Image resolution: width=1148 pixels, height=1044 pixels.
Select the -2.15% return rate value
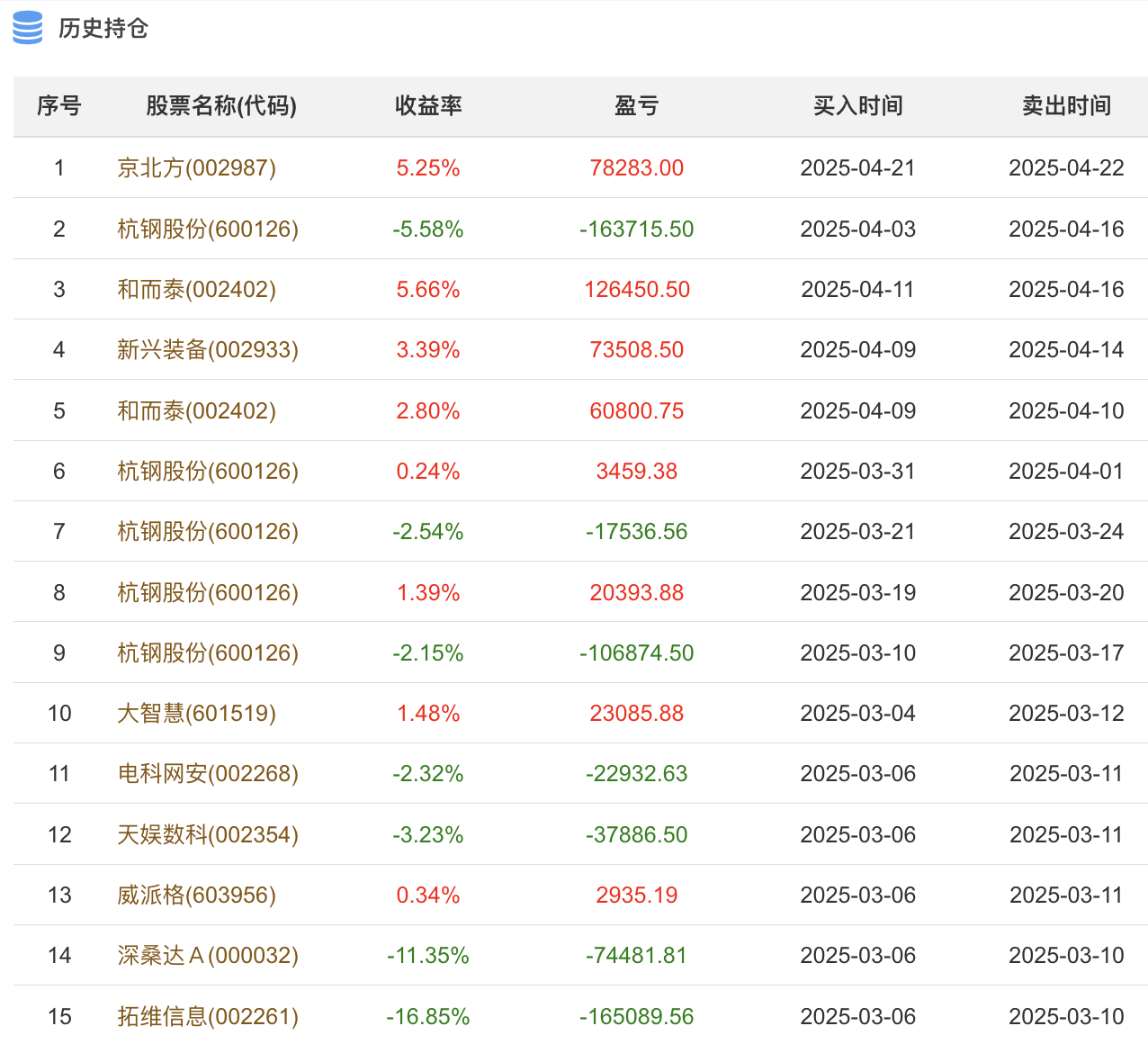[428, 652]
